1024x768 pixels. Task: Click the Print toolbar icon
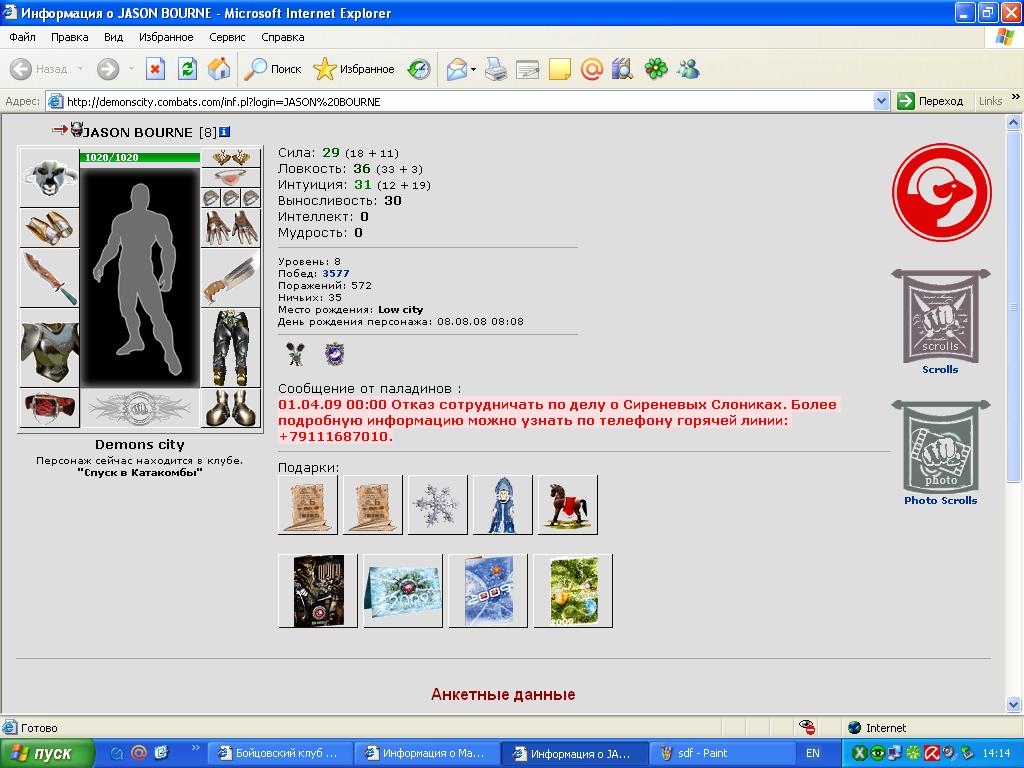pos(496,69)
